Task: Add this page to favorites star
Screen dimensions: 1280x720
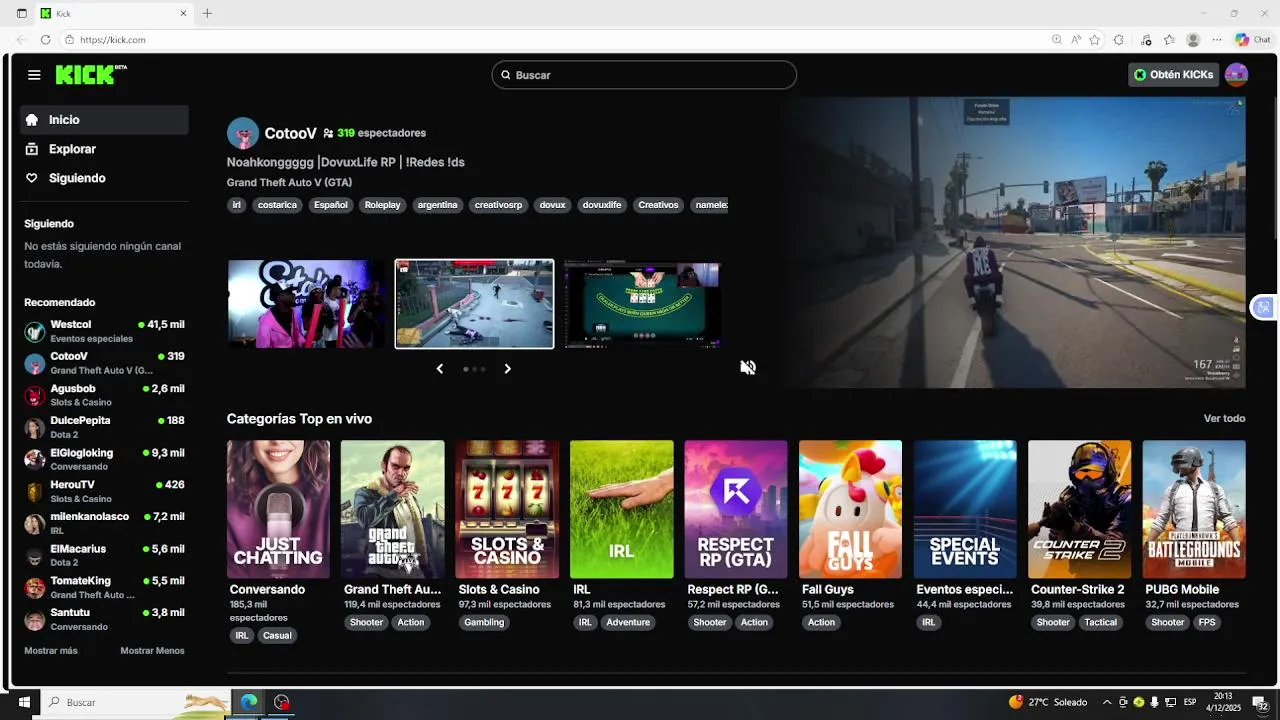Action: [1095, 40]
